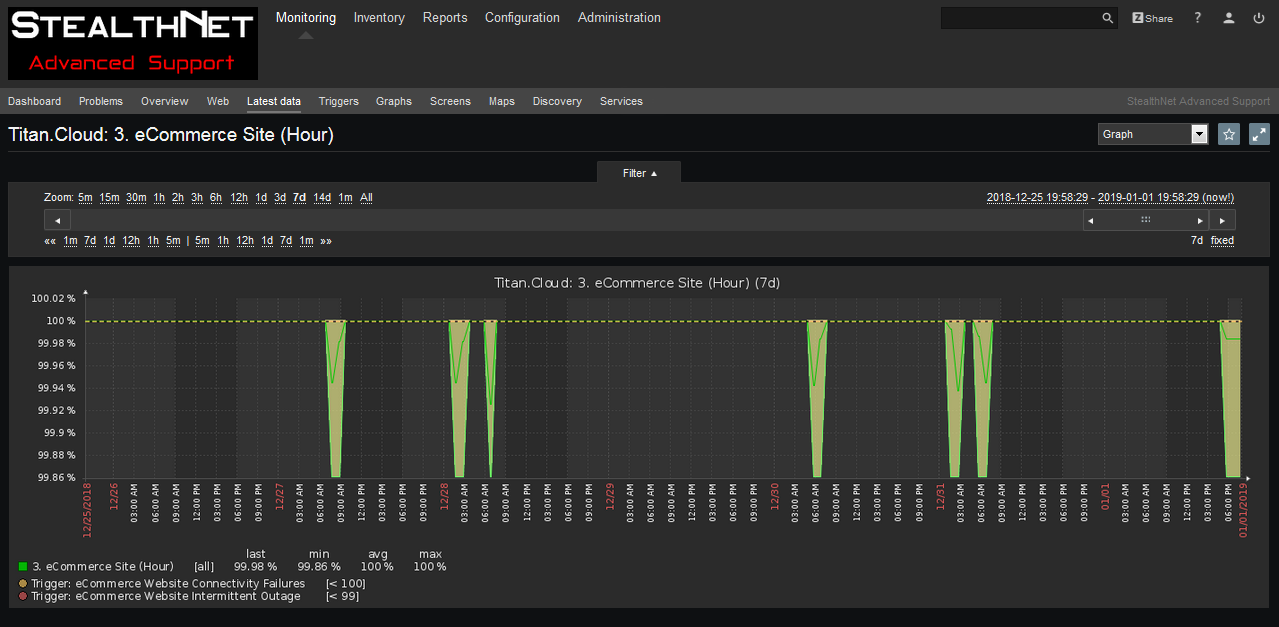Click the eCommerce Website Intermittent Outage trigger label
Viewport: 1279px width, 627px height.
(x=166, y=597)
